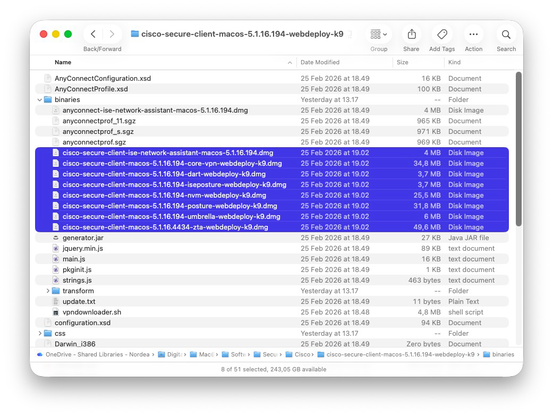This screenshot has width=553, height=416.
Task: Sort by the Name column header
Action: point(63,62)
